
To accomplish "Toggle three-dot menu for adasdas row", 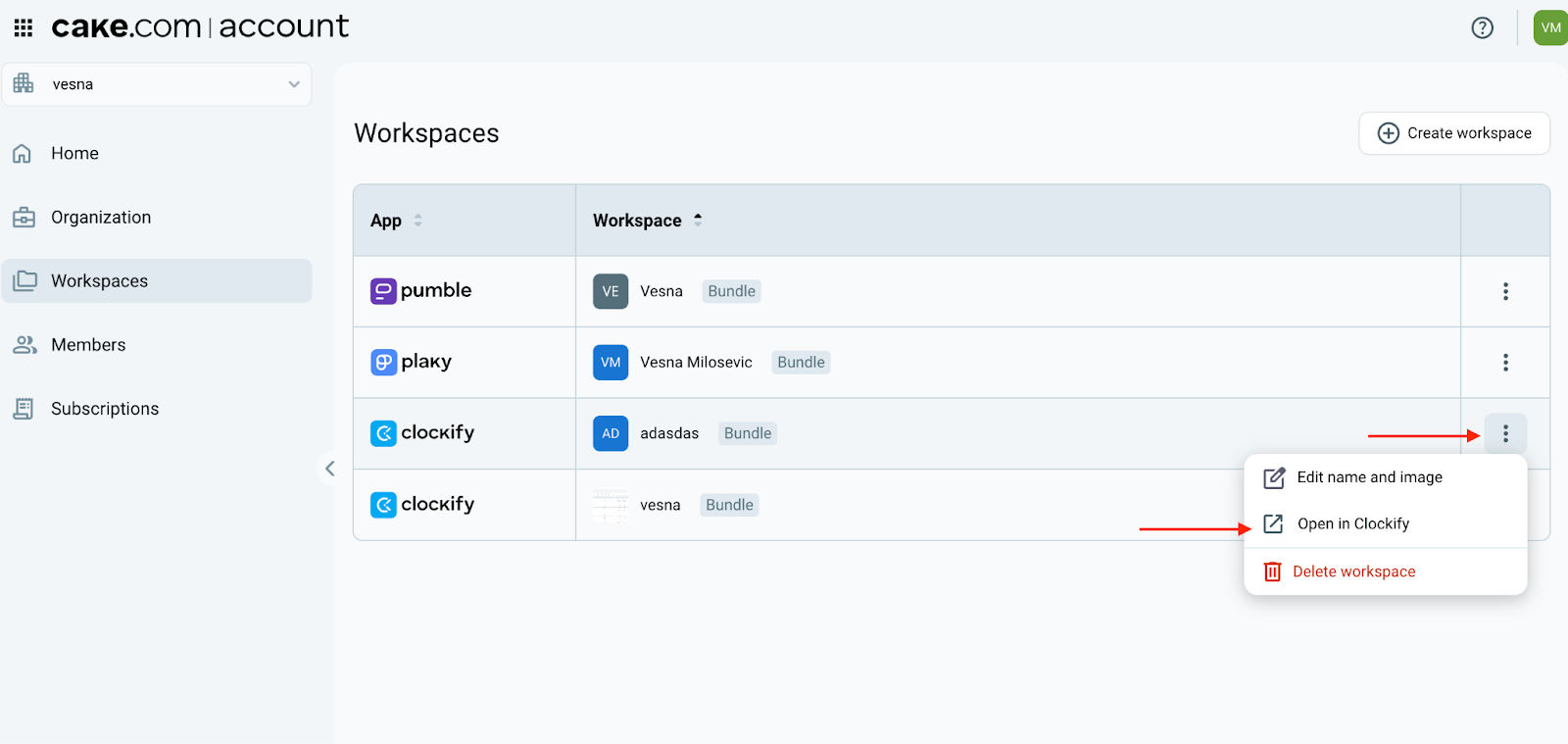I will coord(1506,433).
